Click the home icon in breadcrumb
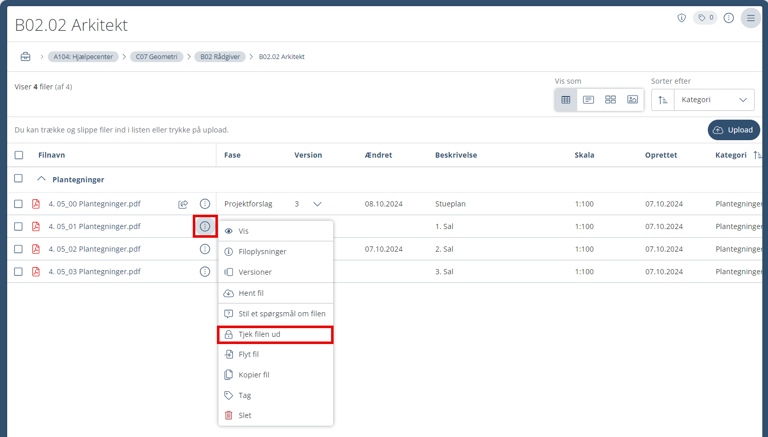 tap(25, 57)
